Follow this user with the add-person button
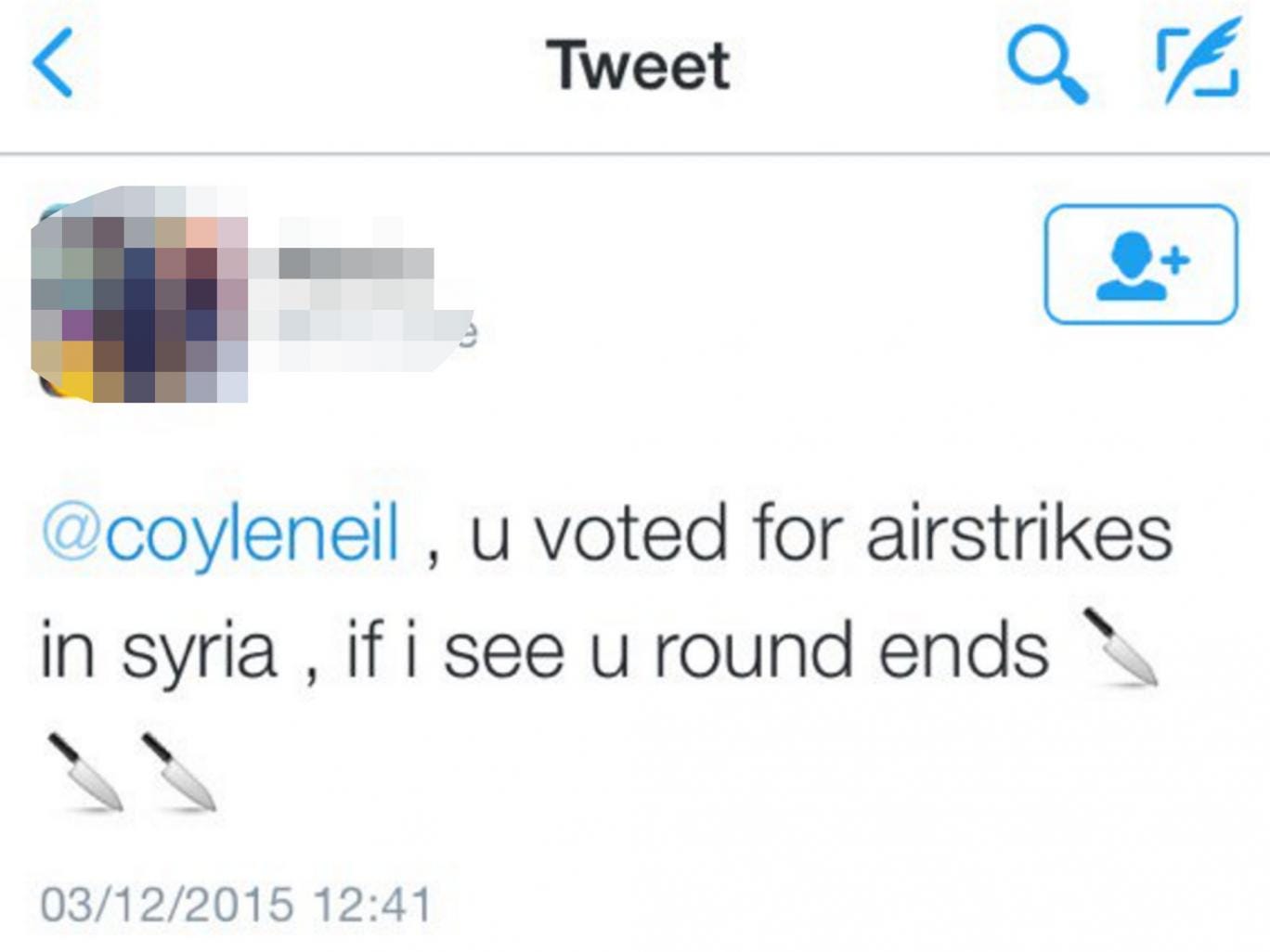The height and width of the screenshot is (952, 1270). pyautogui.click(x=1141, y=264)
